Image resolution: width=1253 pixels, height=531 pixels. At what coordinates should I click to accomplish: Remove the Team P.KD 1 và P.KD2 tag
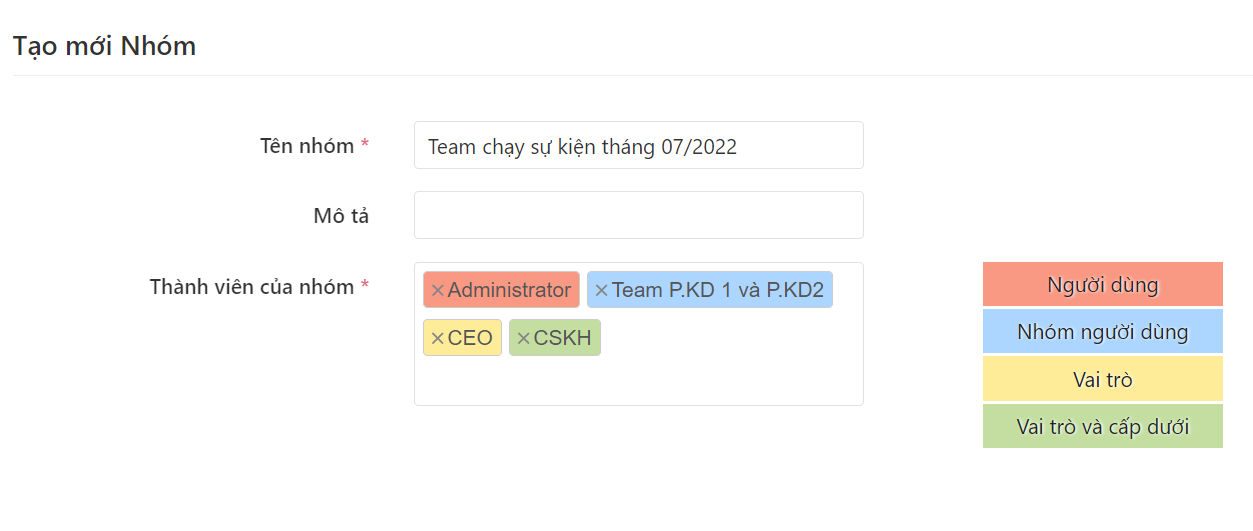pyautogui.click(x=601, y=291)
